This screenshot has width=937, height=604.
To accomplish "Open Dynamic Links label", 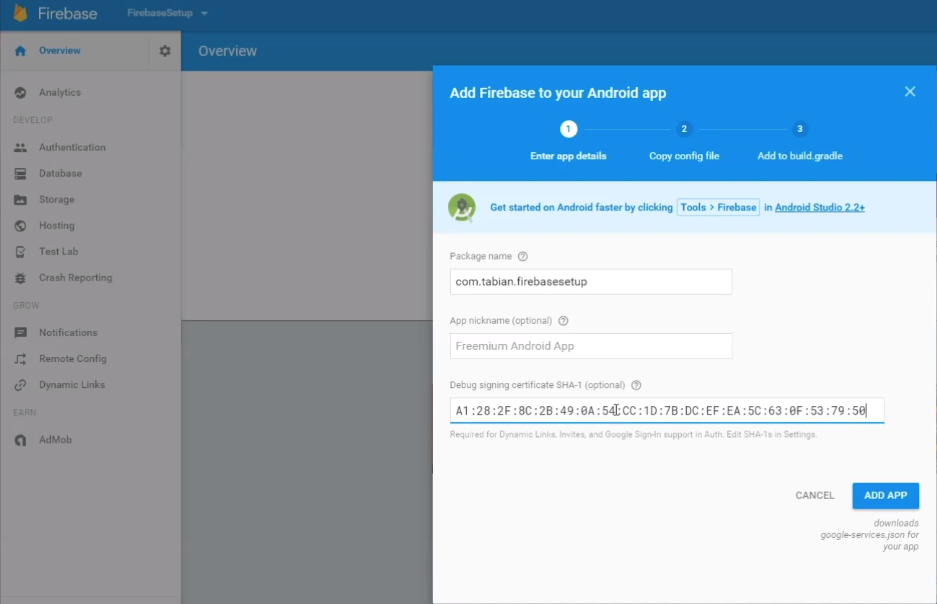I will 72,385.
